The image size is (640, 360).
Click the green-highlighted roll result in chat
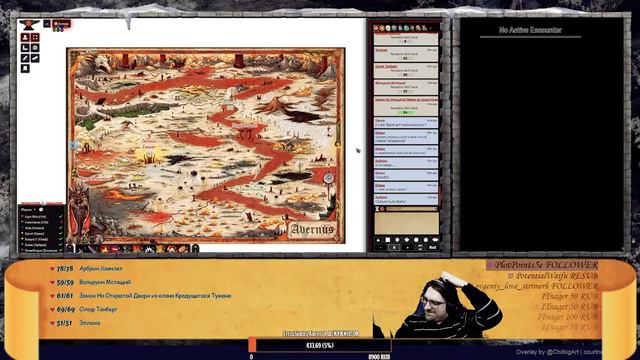click(x=405, y=112)
